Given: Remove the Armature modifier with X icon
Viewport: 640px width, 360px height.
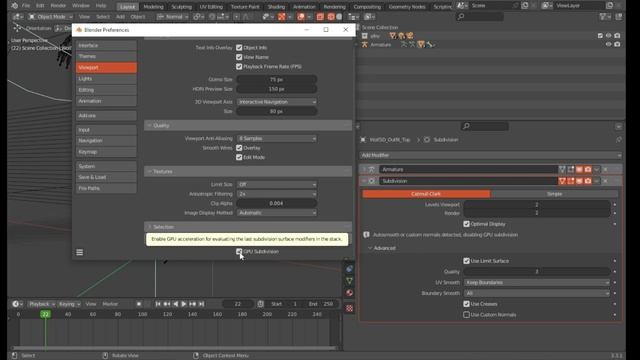Looking at the screenshot, I should point(605,169).
